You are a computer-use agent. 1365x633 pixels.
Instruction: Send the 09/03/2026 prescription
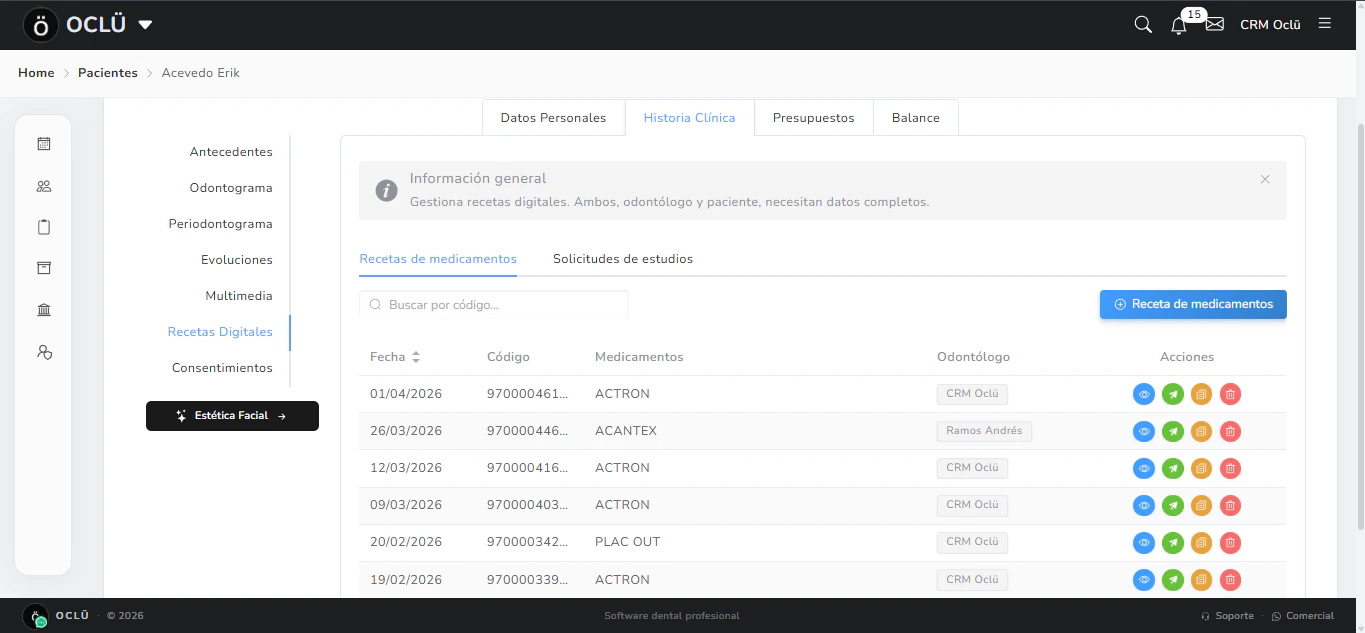click(1173, 505)
